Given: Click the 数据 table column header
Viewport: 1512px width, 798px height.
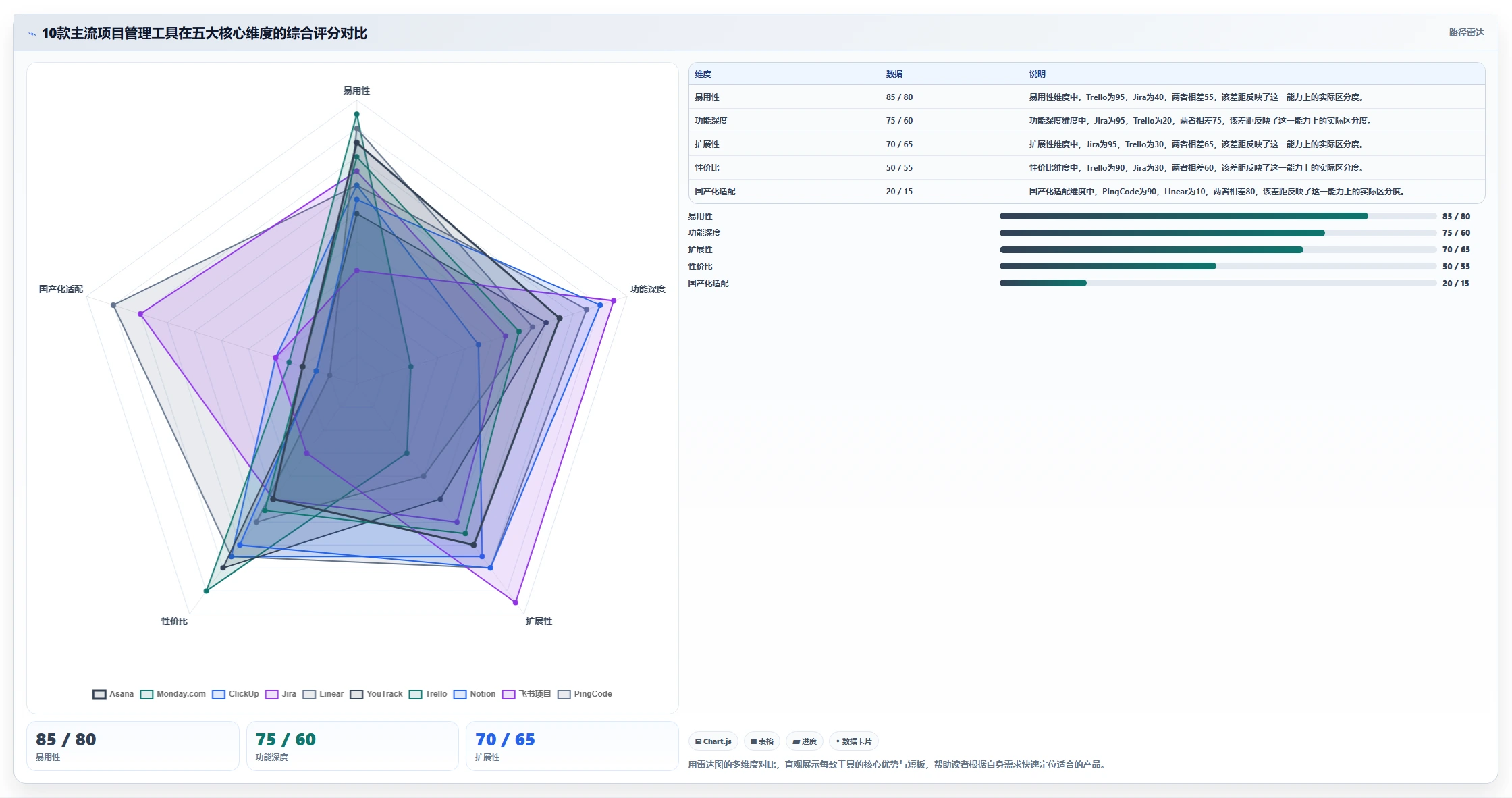Looking at the screenshot, I should [x=894, y=74].
